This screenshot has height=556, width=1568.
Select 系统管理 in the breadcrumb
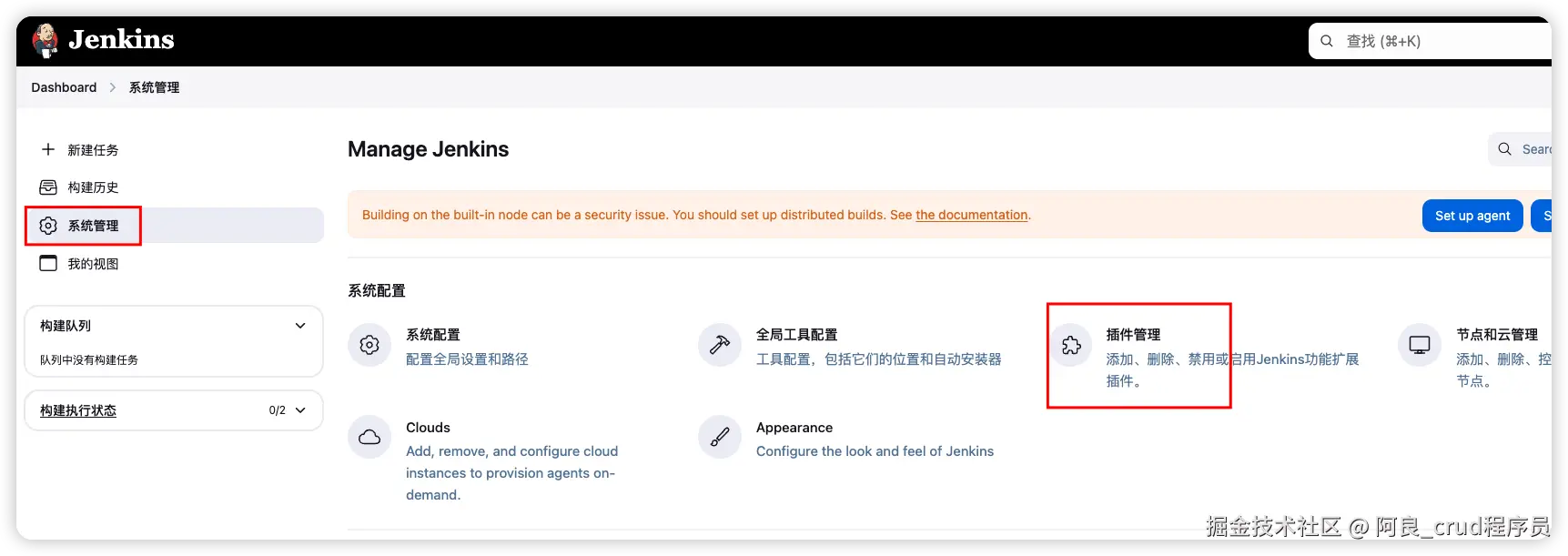[x=154, y=87]
